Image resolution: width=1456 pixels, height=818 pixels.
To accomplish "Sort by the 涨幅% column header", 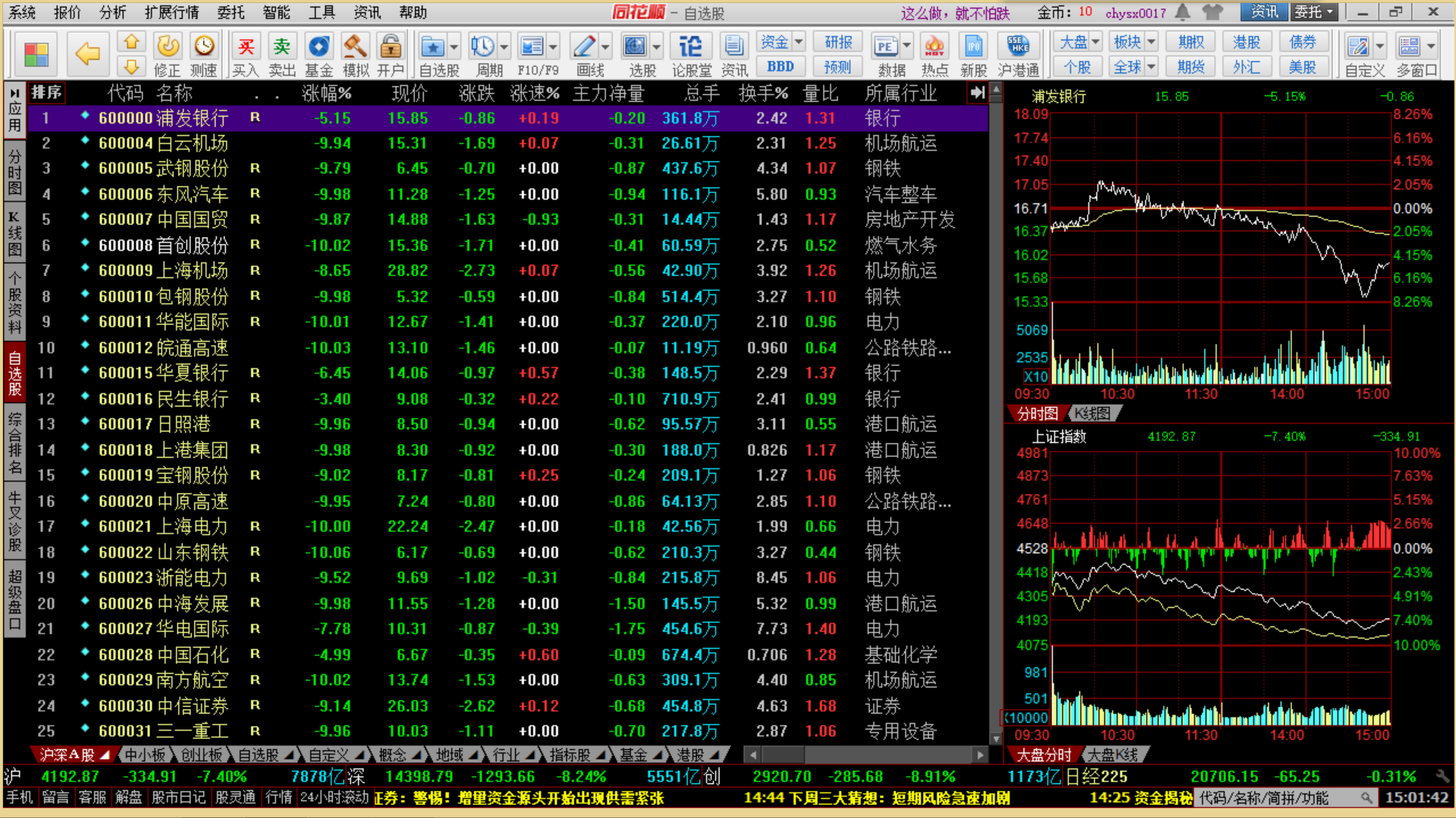I will tap(326, 93).
